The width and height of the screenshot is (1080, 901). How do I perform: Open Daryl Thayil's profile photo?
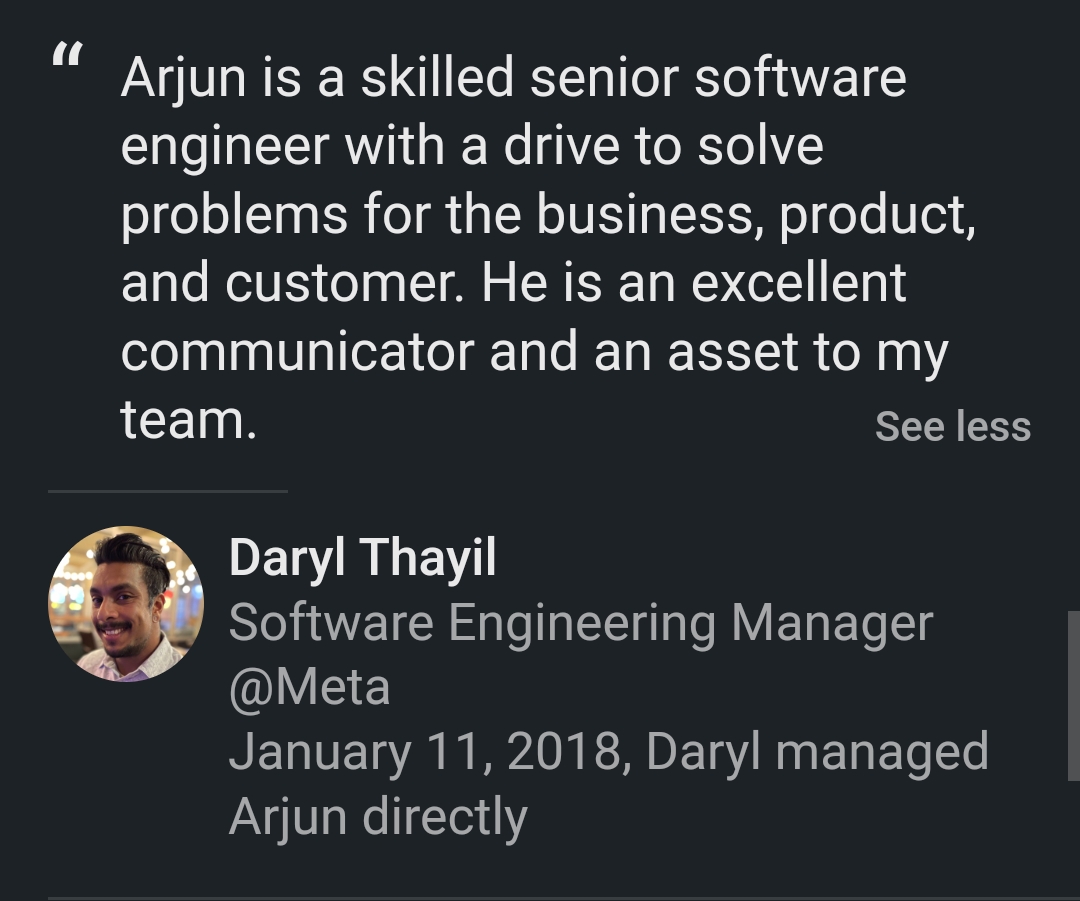pyautogui.click(x=126, y=604)
